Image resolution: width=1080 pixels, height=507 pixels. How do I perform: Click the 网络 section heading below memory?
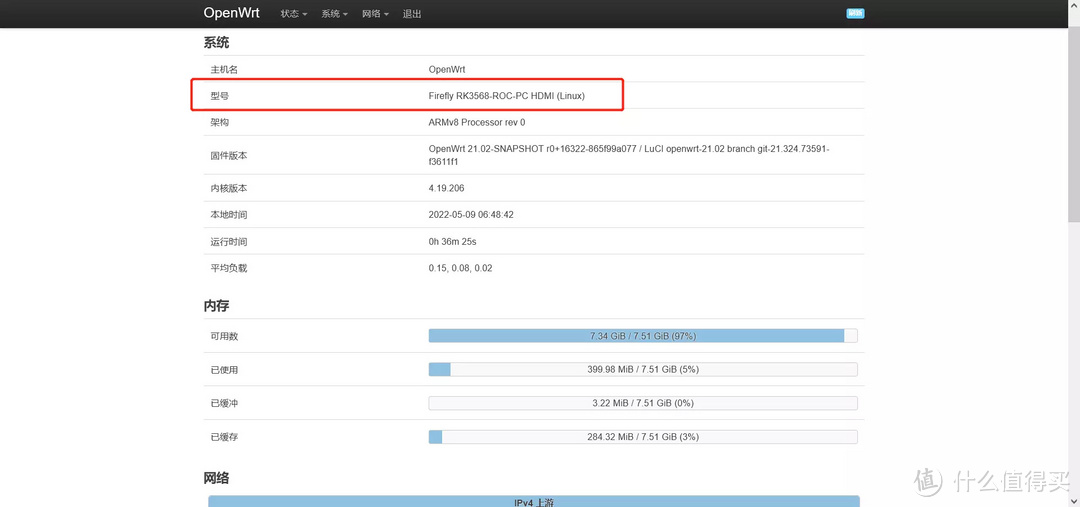pyautogui.click(x=216, y=478)
